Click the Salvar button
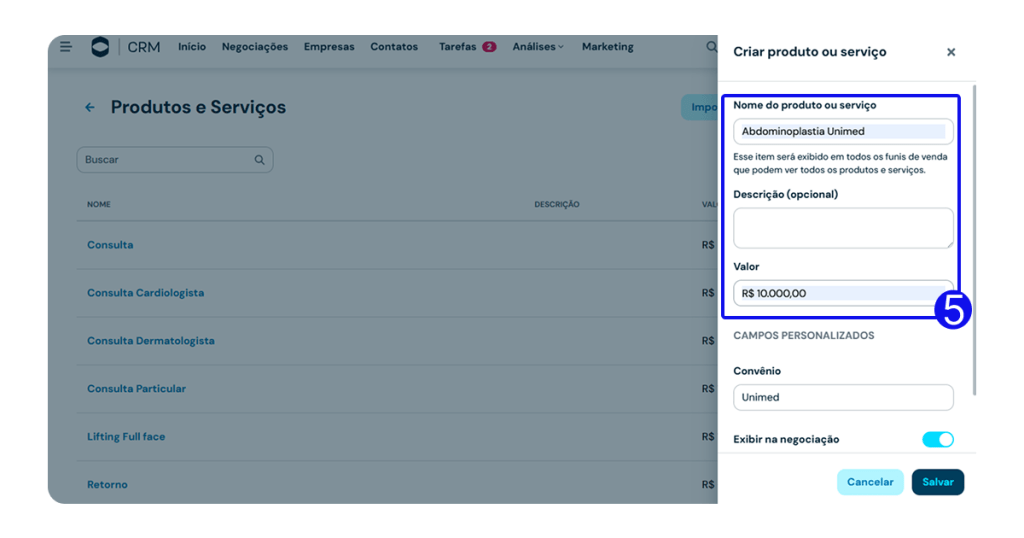Image resolution: width=1024 pixels, height=538 pixels. pyautogui.click(x=937, y=482)
